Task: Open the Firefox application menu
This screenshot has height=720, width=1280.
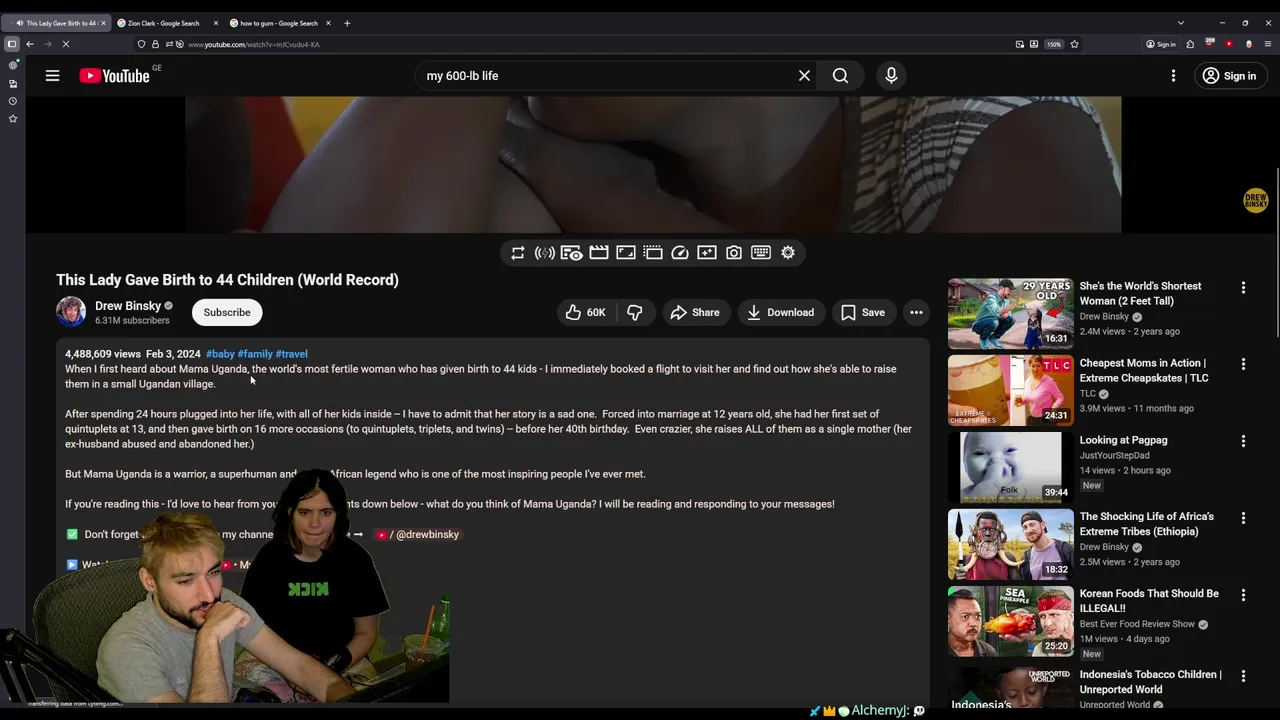Action: pos(1268,44)
